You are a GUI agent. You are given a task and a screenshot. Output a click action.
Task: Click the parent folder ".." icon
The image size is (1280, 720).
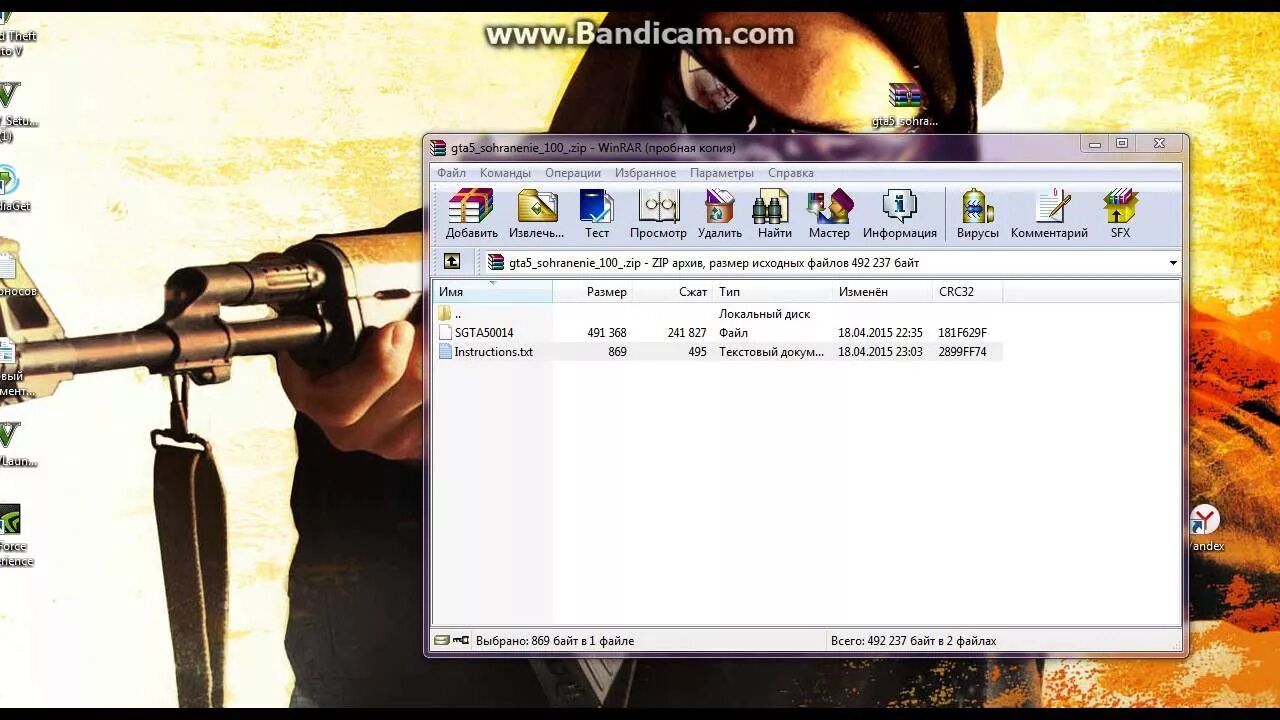pyautogui.click(x=445, y=314)
